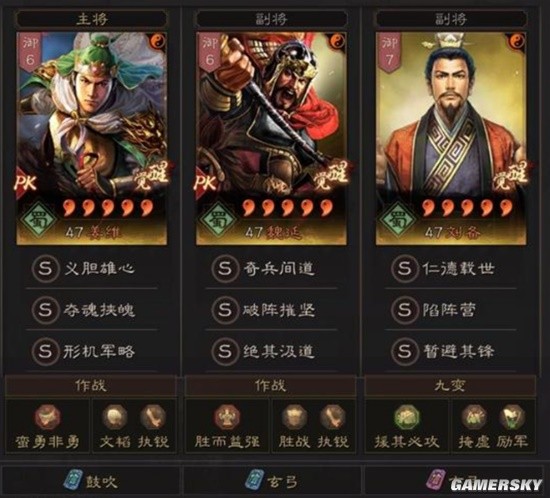
Task: Click 魏延's 执锐 trait icon
Action: pyautogui.click(x=333, y=417)
